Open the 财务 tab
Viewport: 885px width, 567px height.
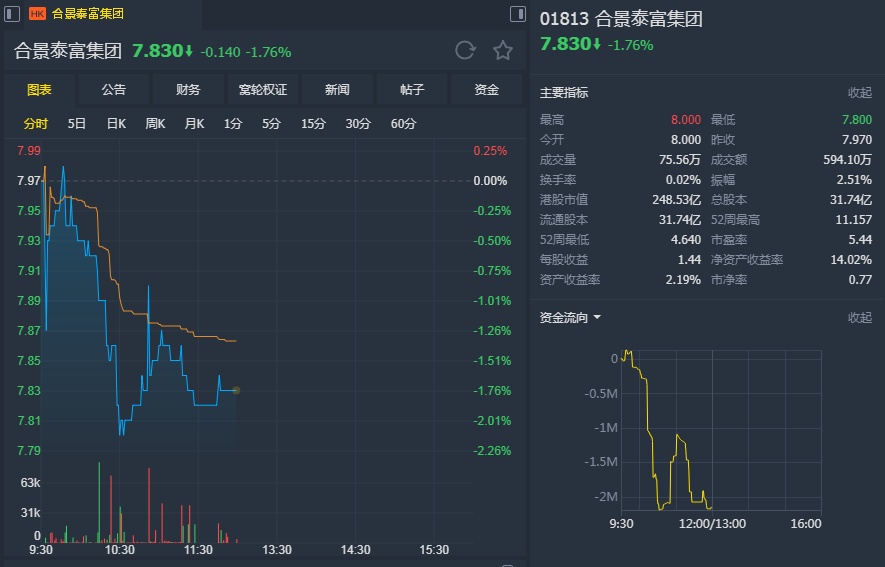[188, 90]
